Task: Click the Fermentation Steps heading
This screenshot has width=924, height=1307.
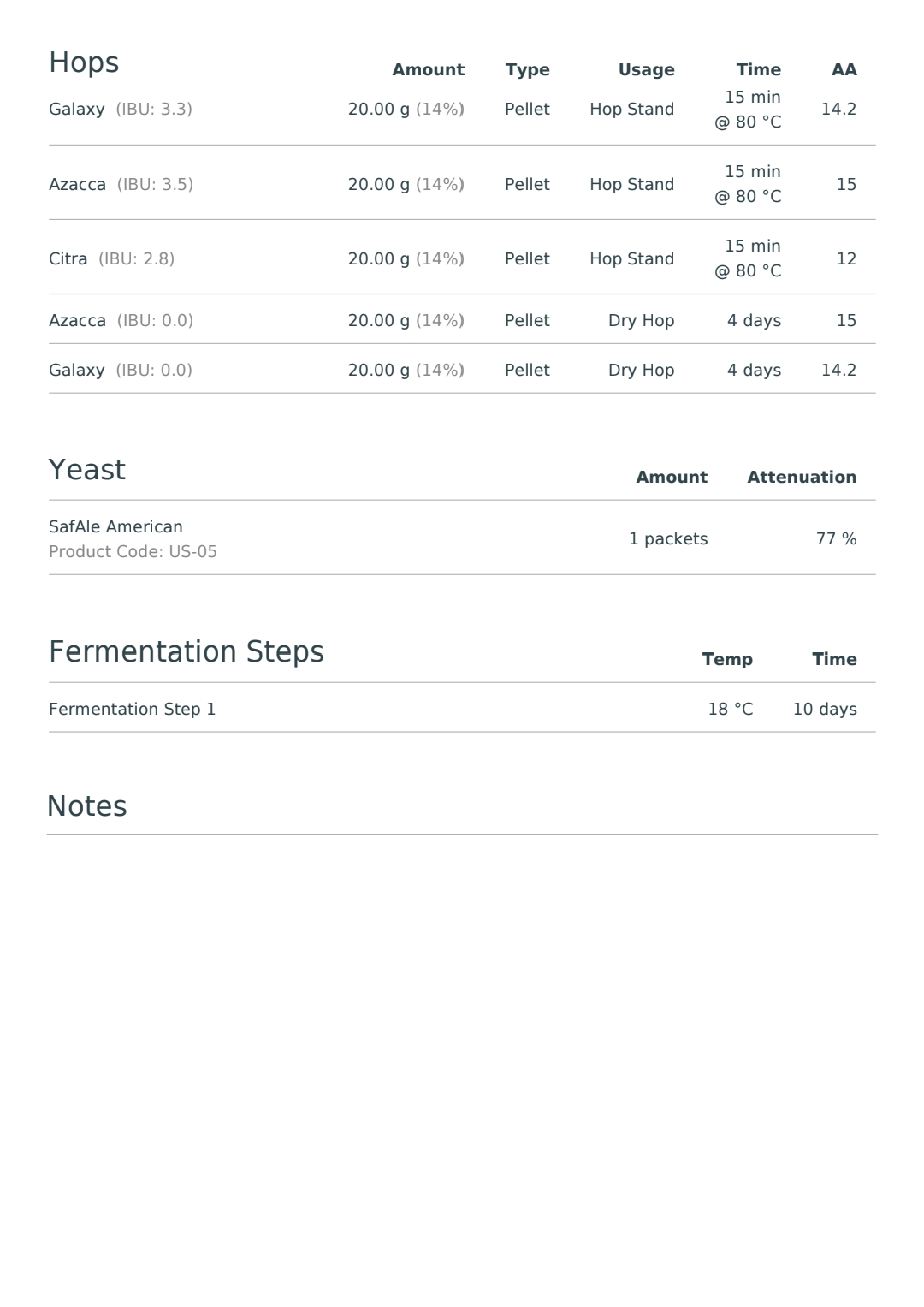Action: pos(187,652)
